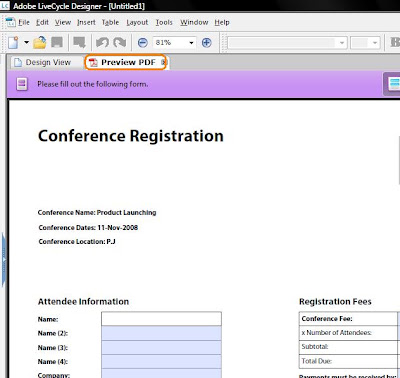Screen dimensions: 400x378
Task: Open the File menu
Action: (x=24, y=22)
